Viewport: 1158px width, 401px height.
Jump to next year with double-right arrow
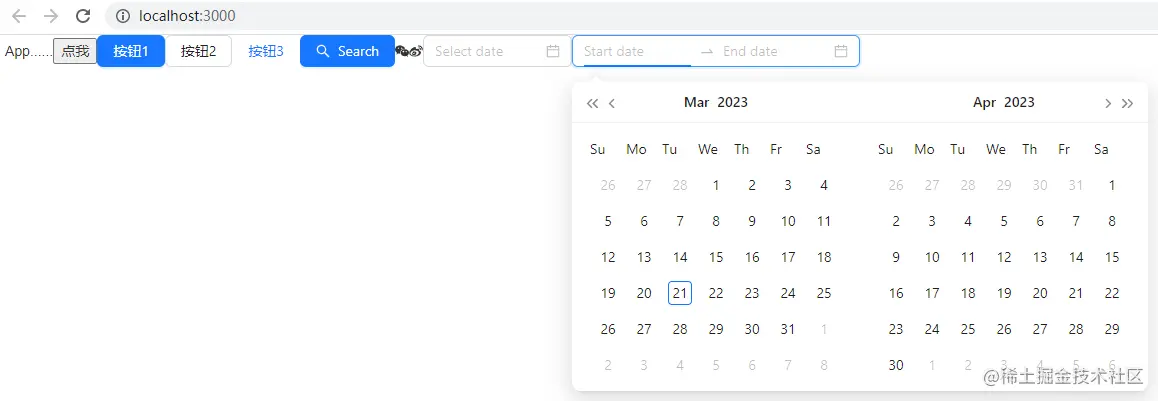(x=1128, y=103)
